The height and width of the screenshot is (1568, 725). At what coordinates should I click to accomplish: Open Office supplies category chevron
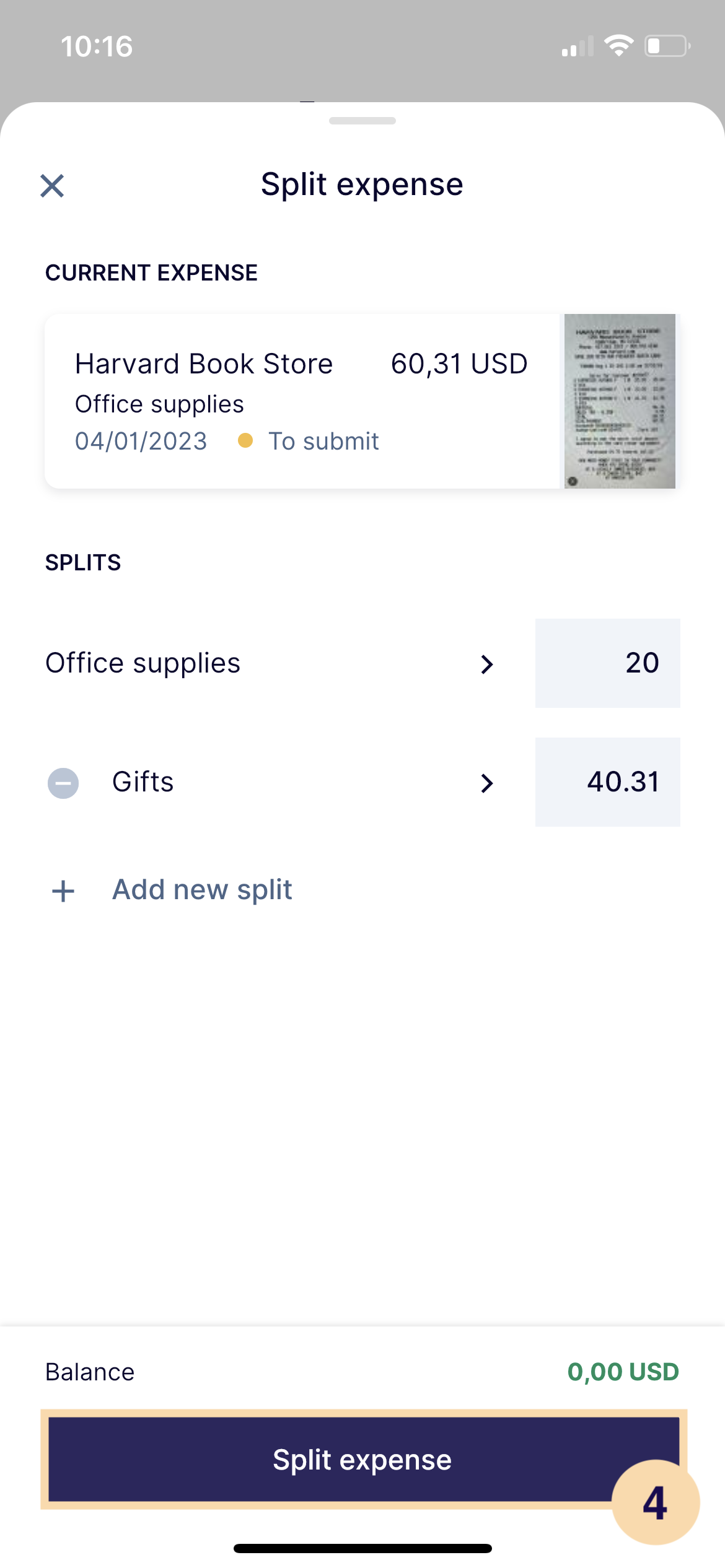tap(487, 664)
